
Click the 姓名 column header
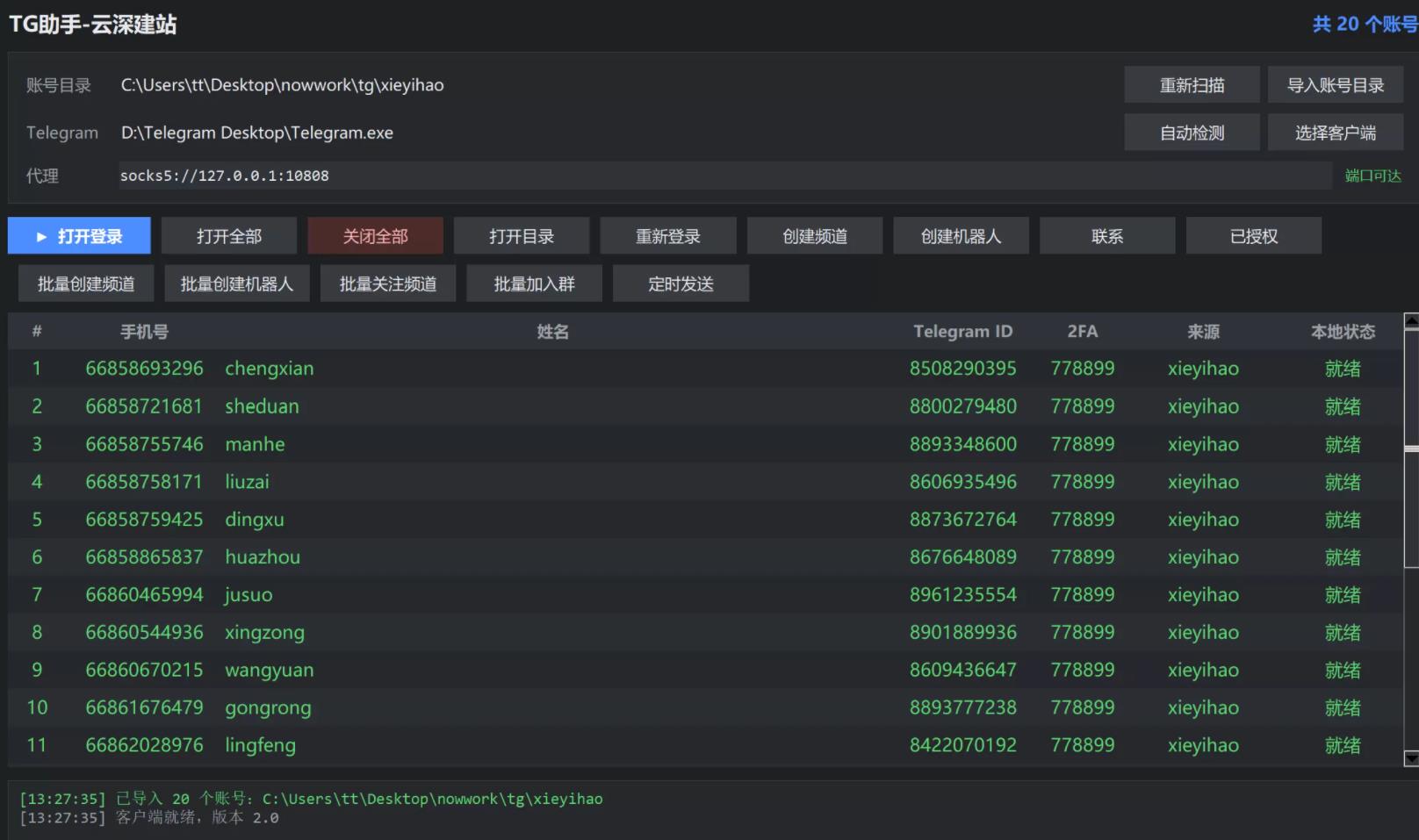point(553,332)
